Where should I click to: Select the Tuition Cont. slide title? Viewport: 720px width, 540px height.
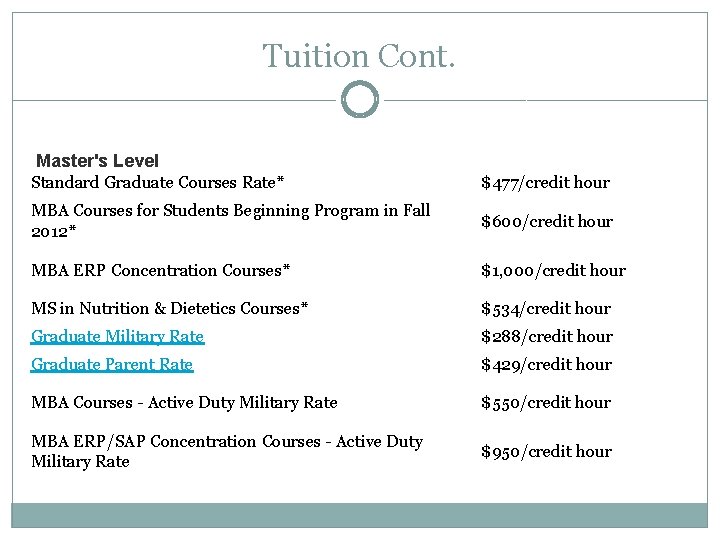(359, 55)
